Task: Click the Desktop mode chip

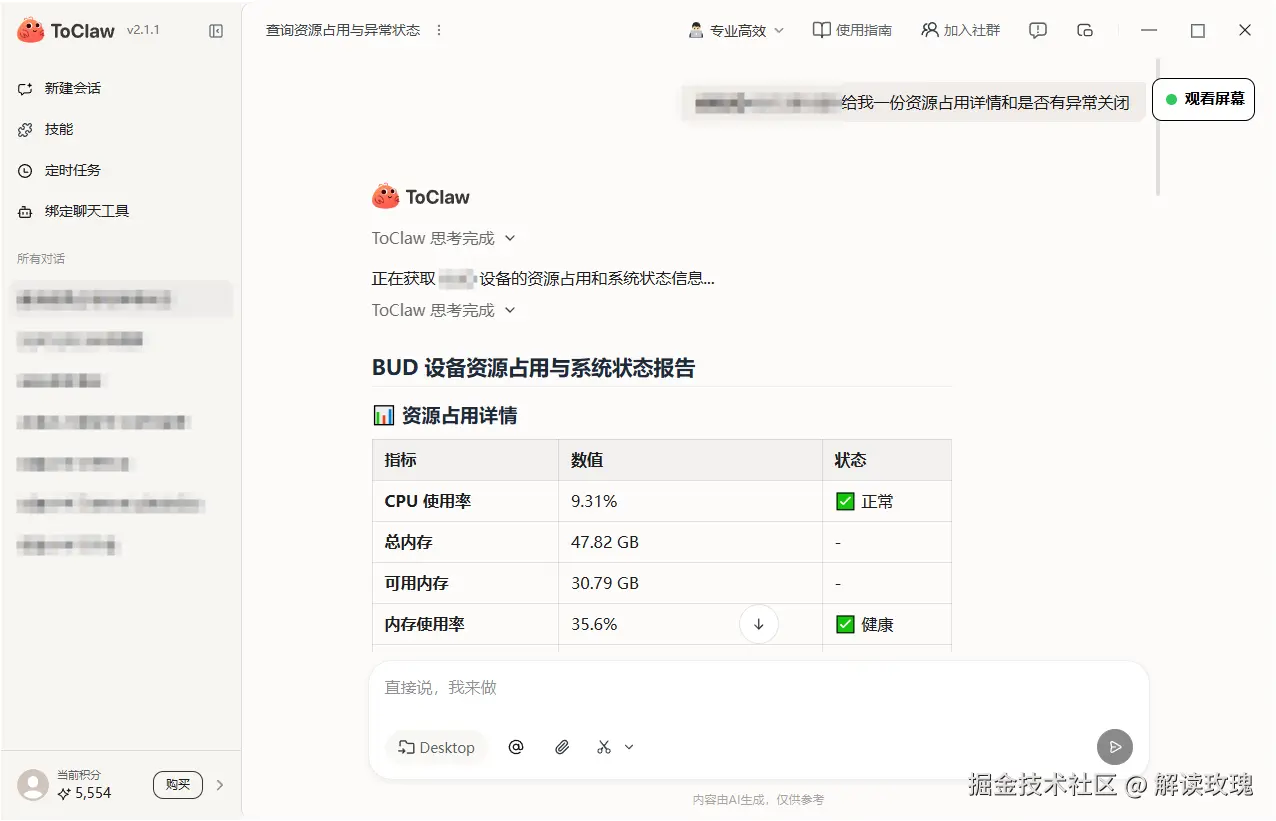Action: (x=436, y=747)
